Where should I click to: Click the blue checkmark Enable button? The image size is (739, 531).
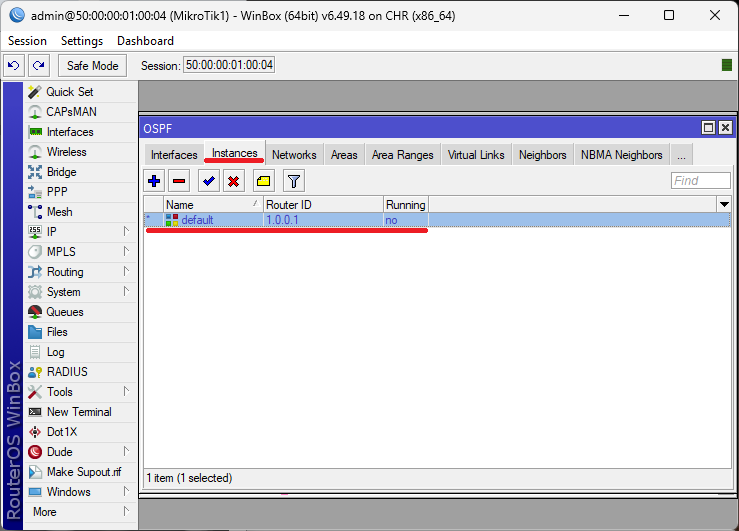click(208, 181)
